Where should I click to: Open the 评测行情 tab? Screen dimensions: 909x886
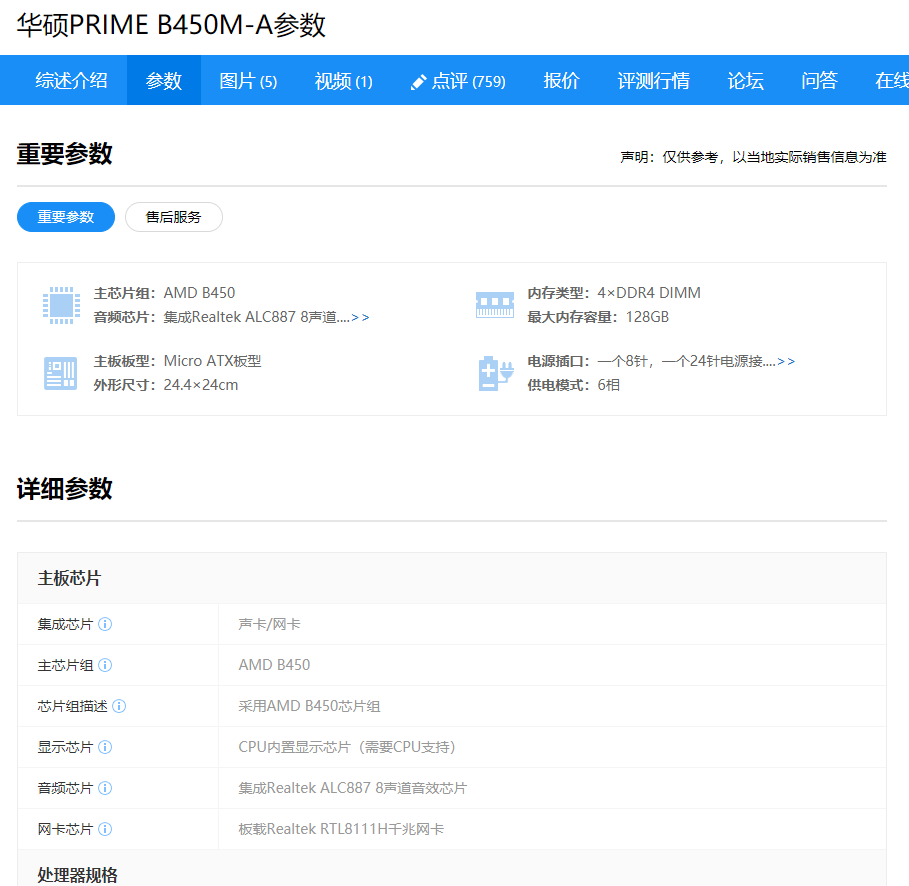coord(653,81)
